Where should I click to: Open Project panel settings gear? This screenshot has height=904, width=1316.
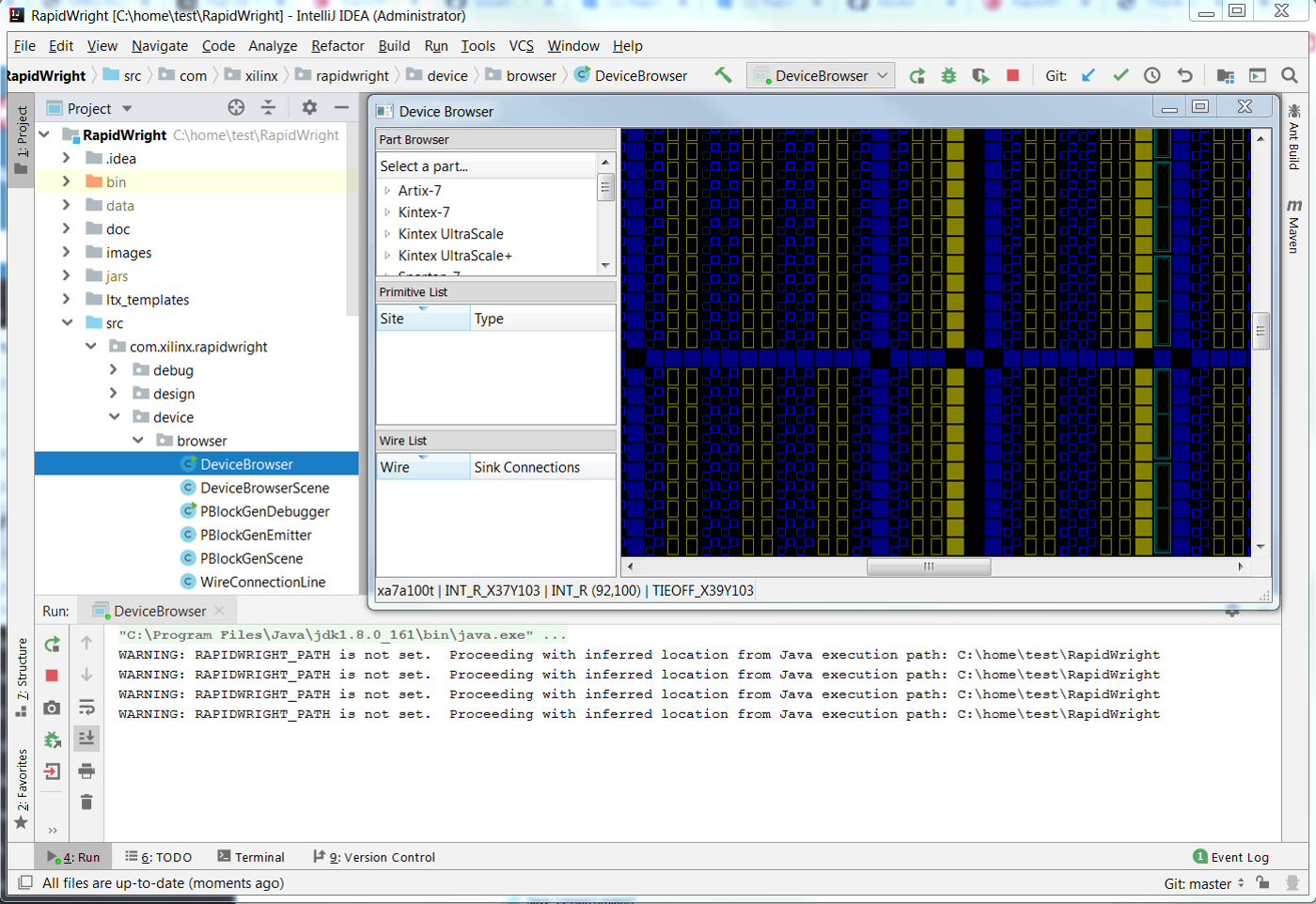[x=309, y=107]
